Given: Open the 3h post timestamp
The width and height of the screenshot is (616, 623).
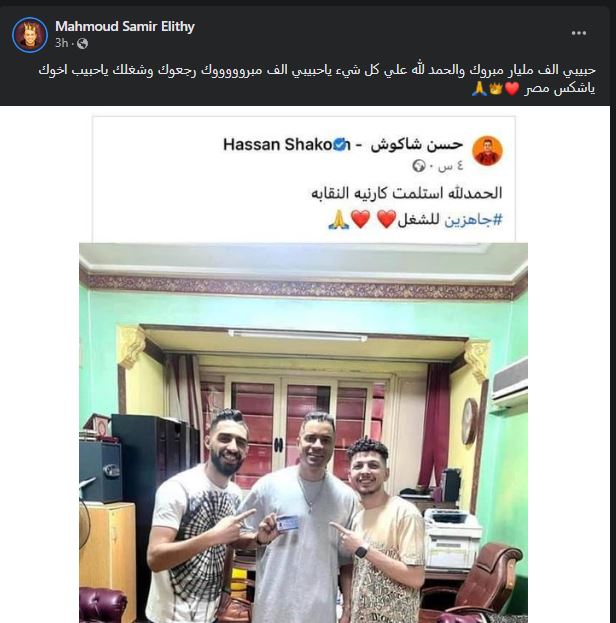Looking at the screenshot, I should tap(62, 43).
